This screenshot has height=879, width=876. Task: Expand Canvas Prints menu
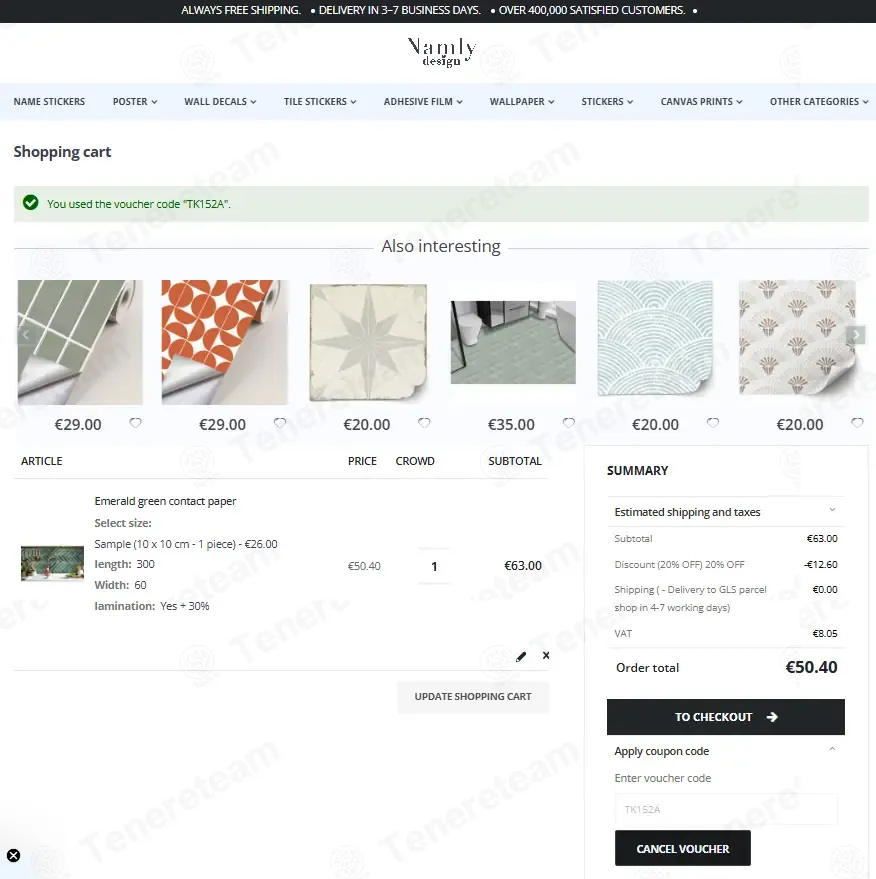tap(701, 101)
